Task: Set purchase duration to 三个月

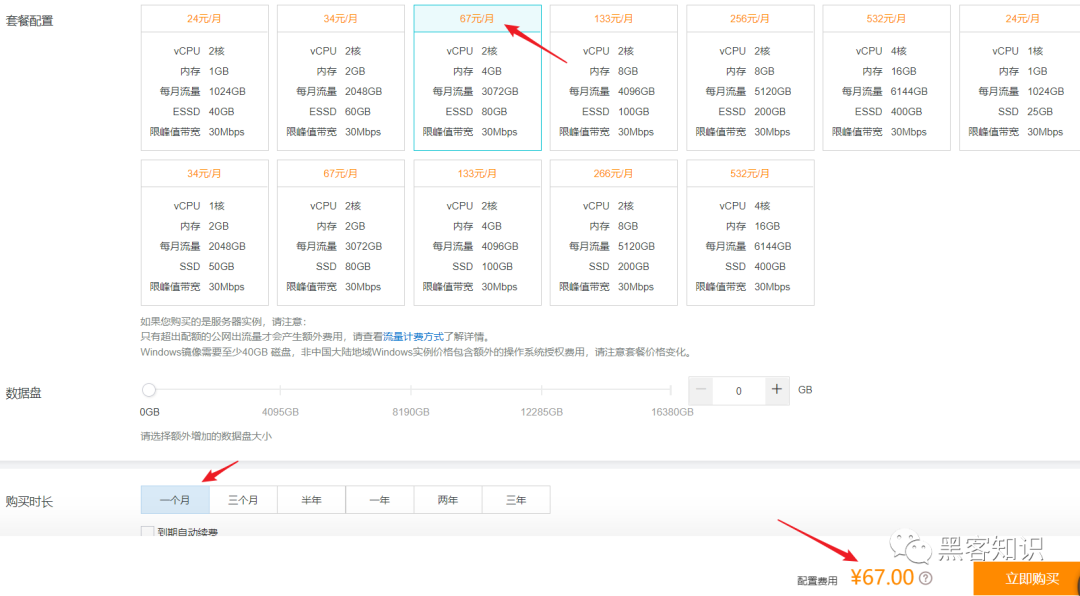Action: [x=243, y=500]
